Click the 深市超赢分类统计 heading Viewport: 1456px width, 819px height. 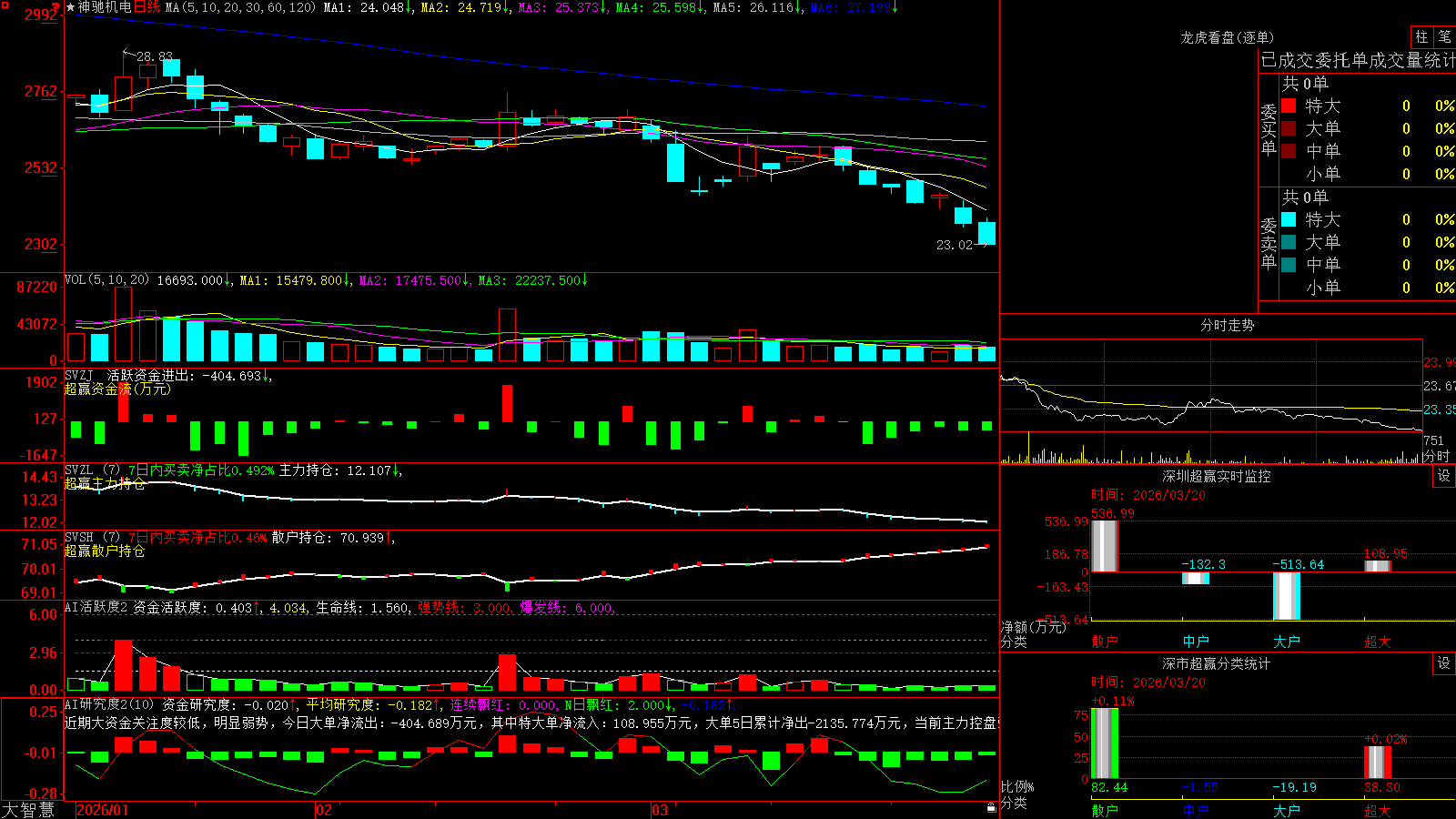[1217, 663]
